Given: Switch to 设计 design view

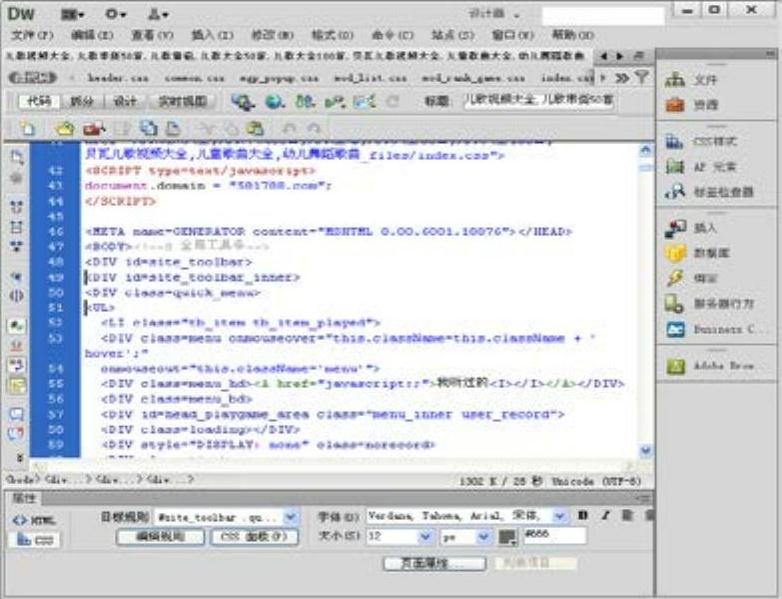Looking at the screenshot, I should point(125,101).
